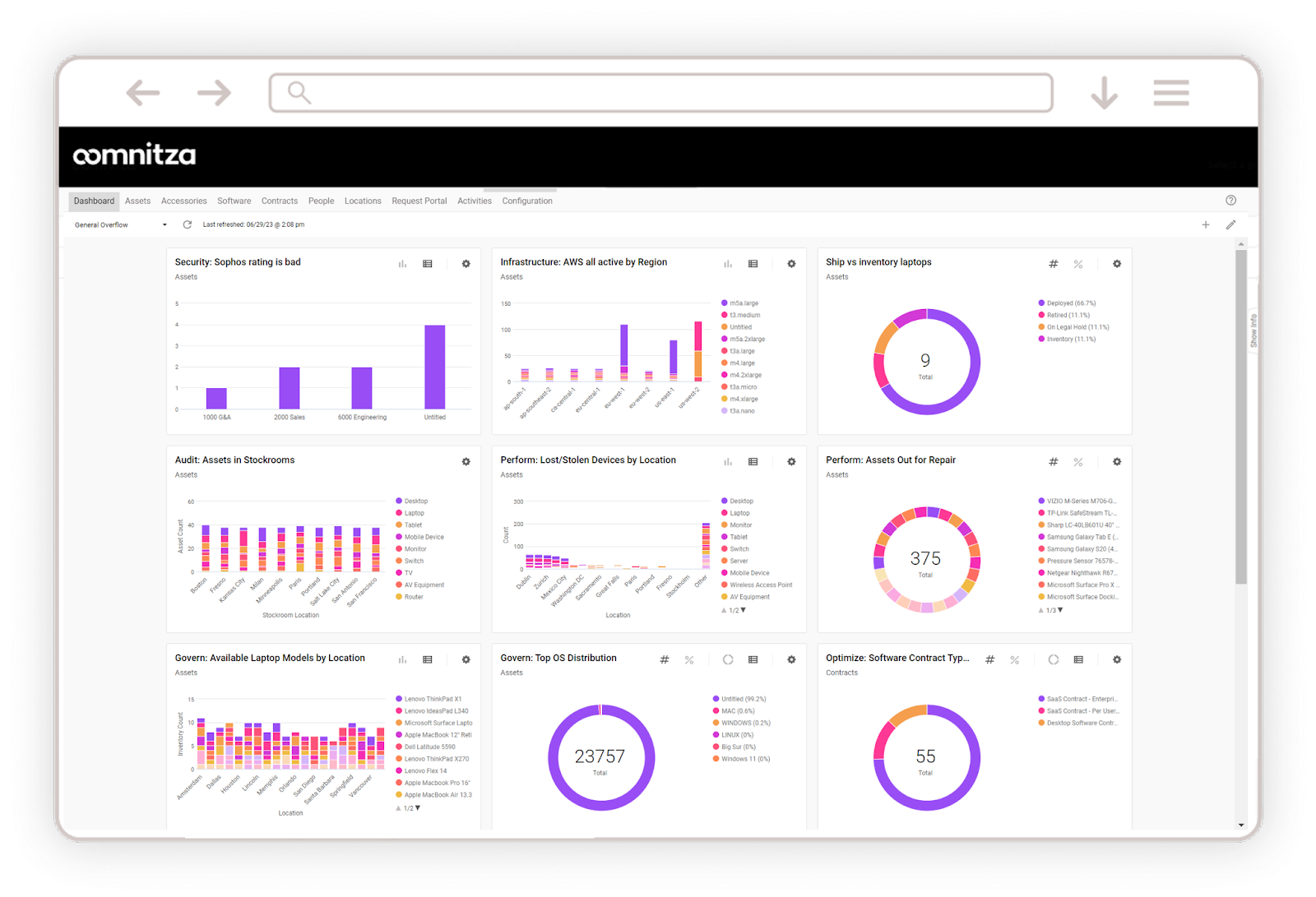The image size is (1316, 897).
Task: Click the Omnitza logo
Action: pos(134,155)
